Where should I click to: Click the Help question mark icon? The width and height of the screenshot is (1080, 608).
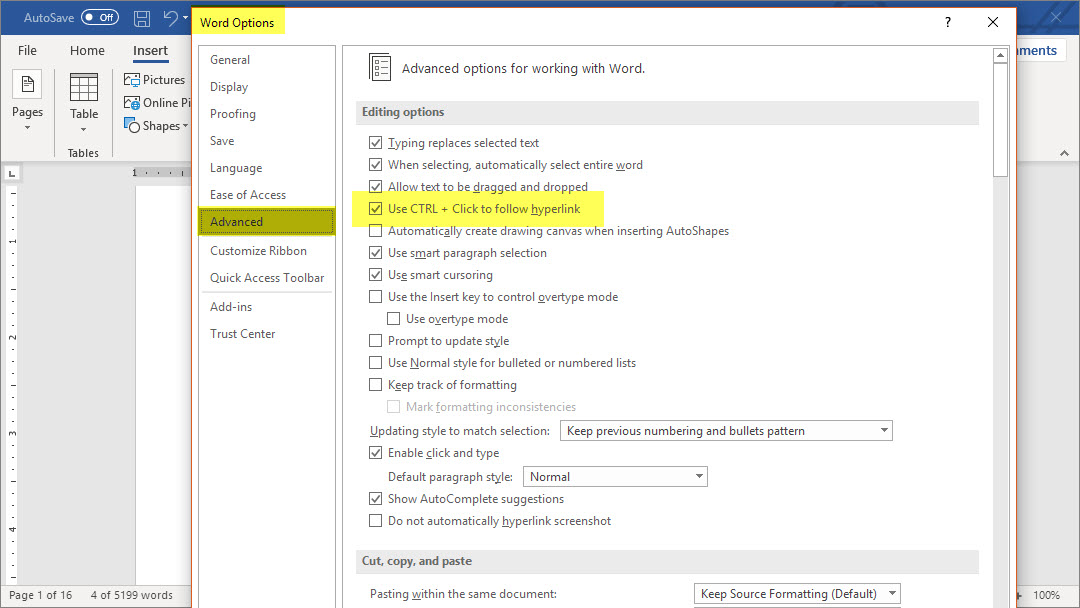pyautogui.click(x=948, y=22)
